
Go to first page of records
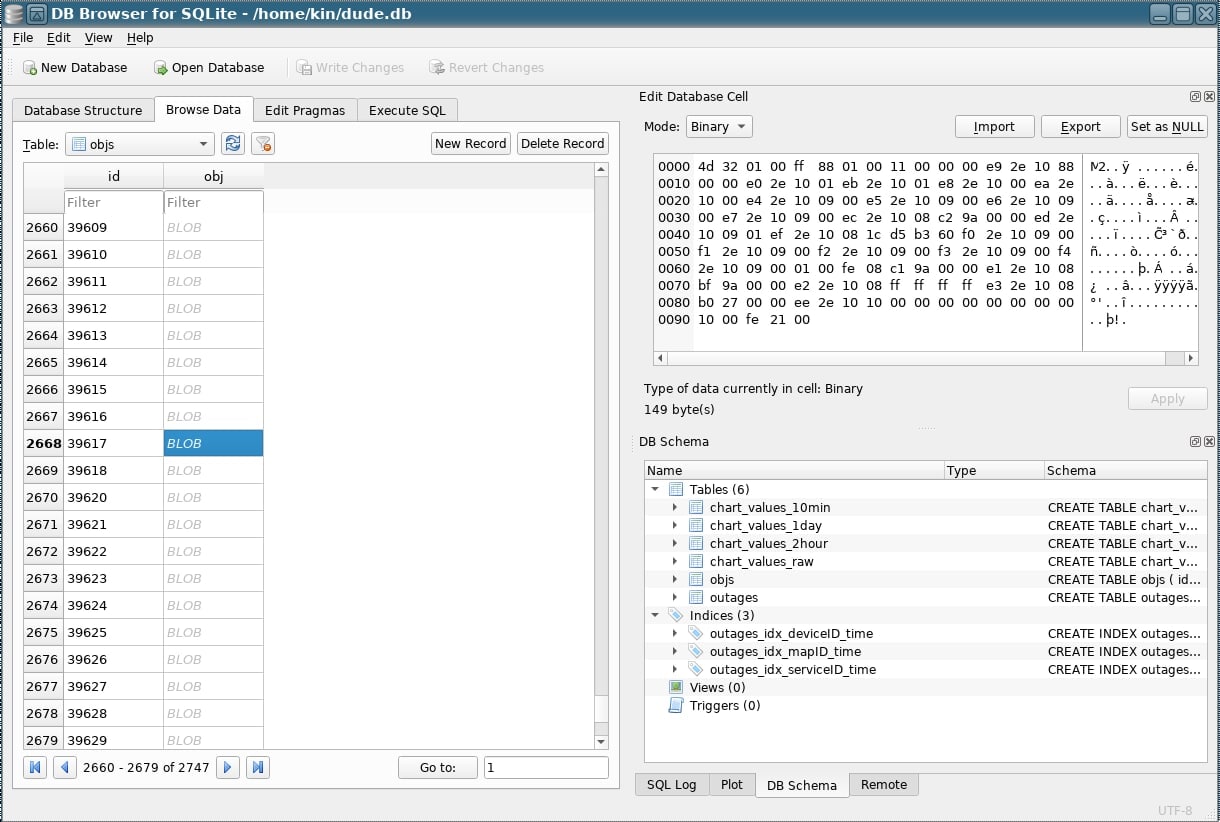(x=36, y=768)
